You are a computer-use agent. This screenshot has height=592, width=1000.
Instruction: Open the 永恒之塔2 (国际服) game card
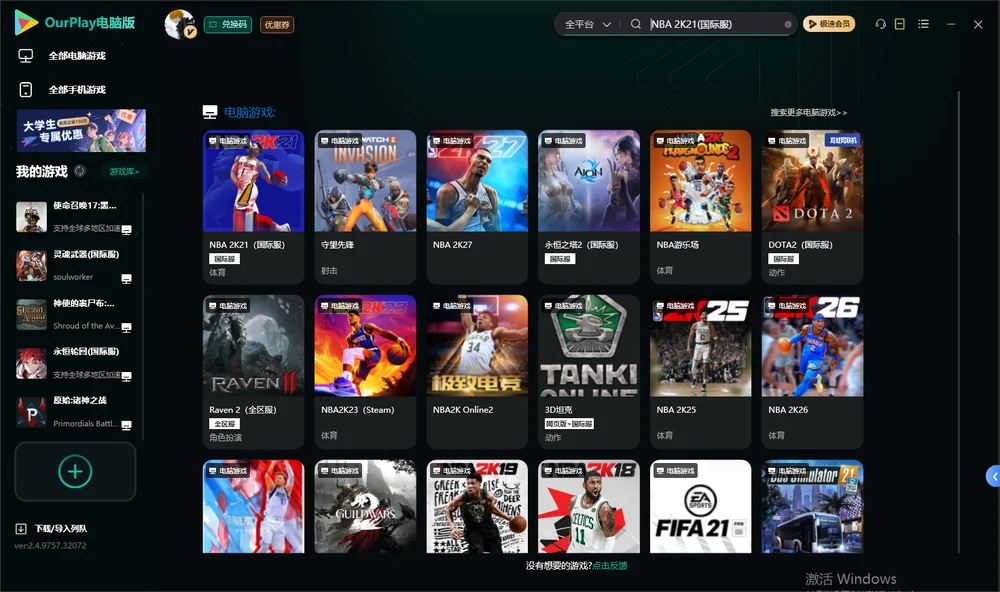(x=589, y=207)
